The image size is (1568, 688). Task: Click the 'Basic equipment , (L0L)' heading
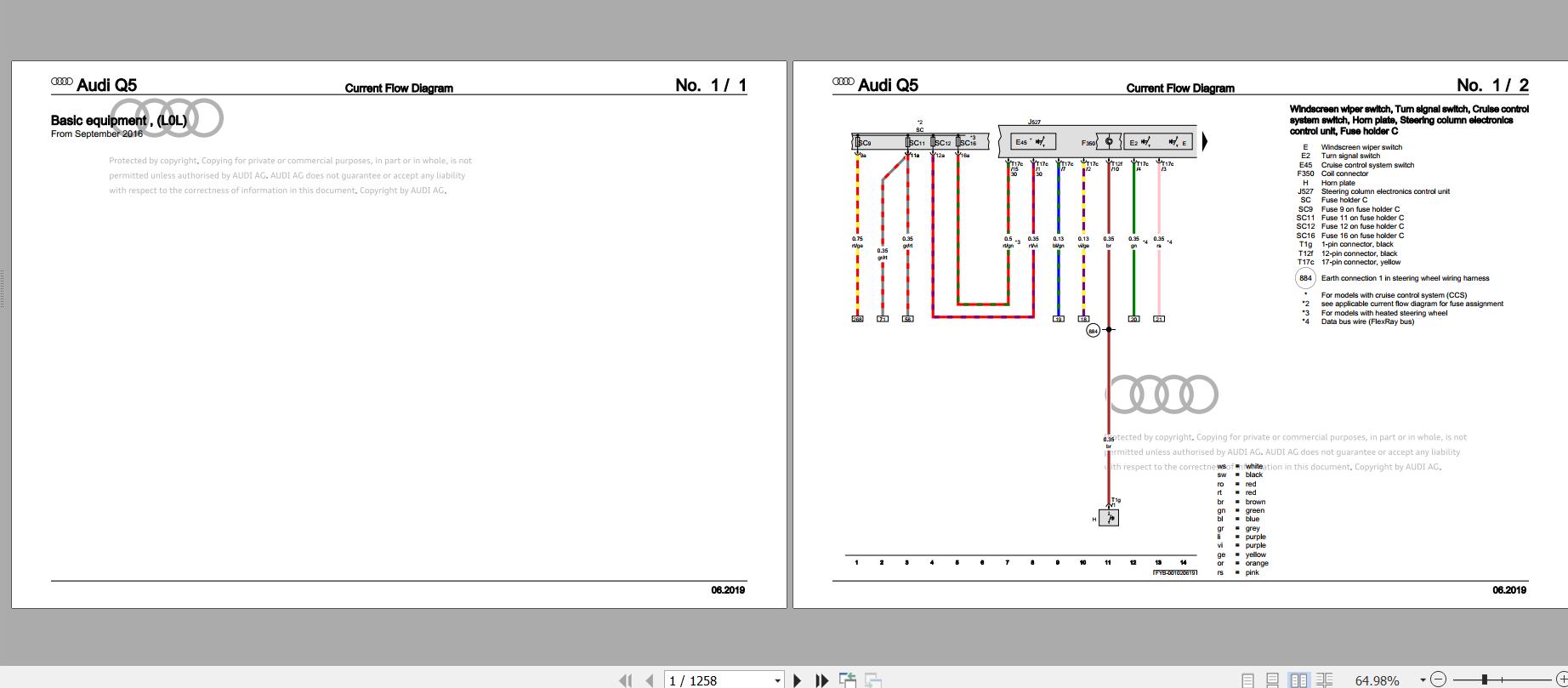point(118,121)
